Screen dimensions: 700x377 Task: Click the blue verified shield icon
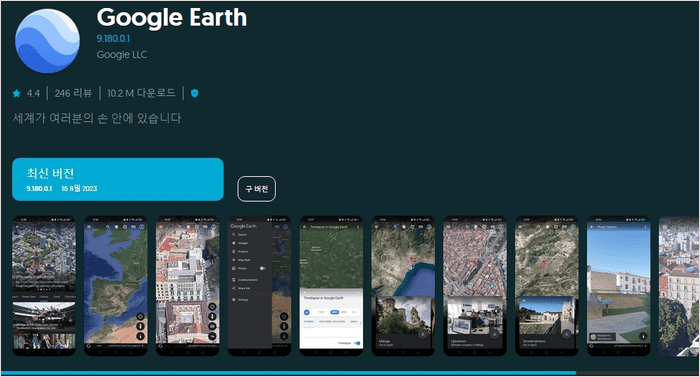tap(194, 93)
